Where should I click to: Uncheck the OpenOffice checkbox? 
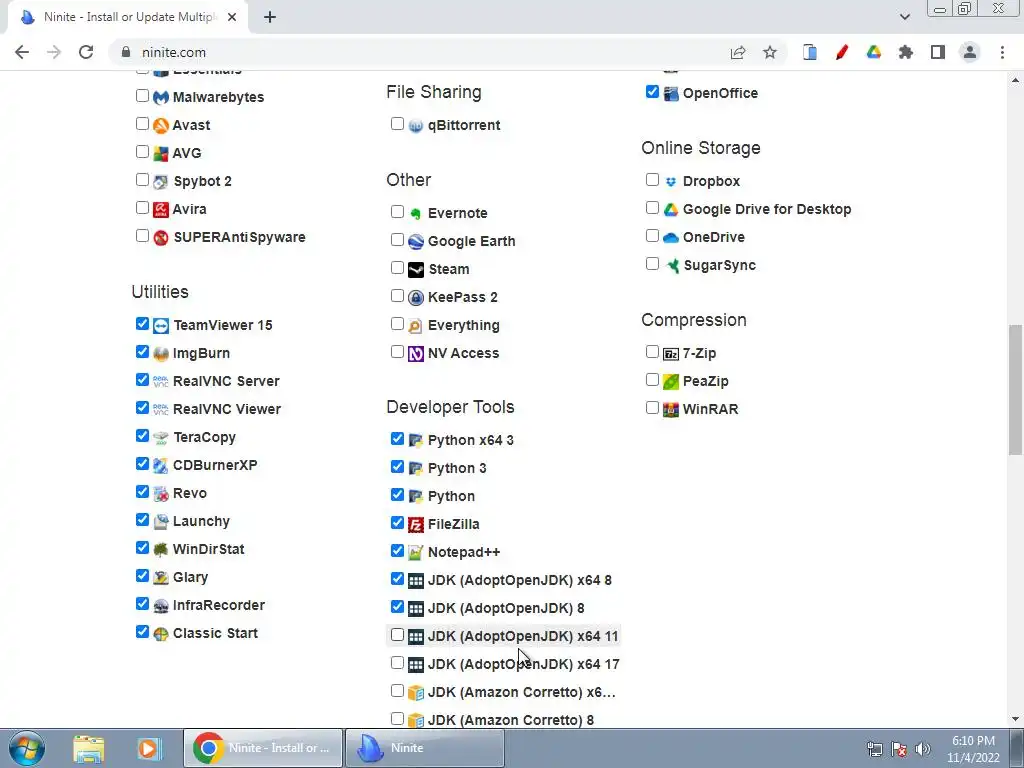(652, 92)
